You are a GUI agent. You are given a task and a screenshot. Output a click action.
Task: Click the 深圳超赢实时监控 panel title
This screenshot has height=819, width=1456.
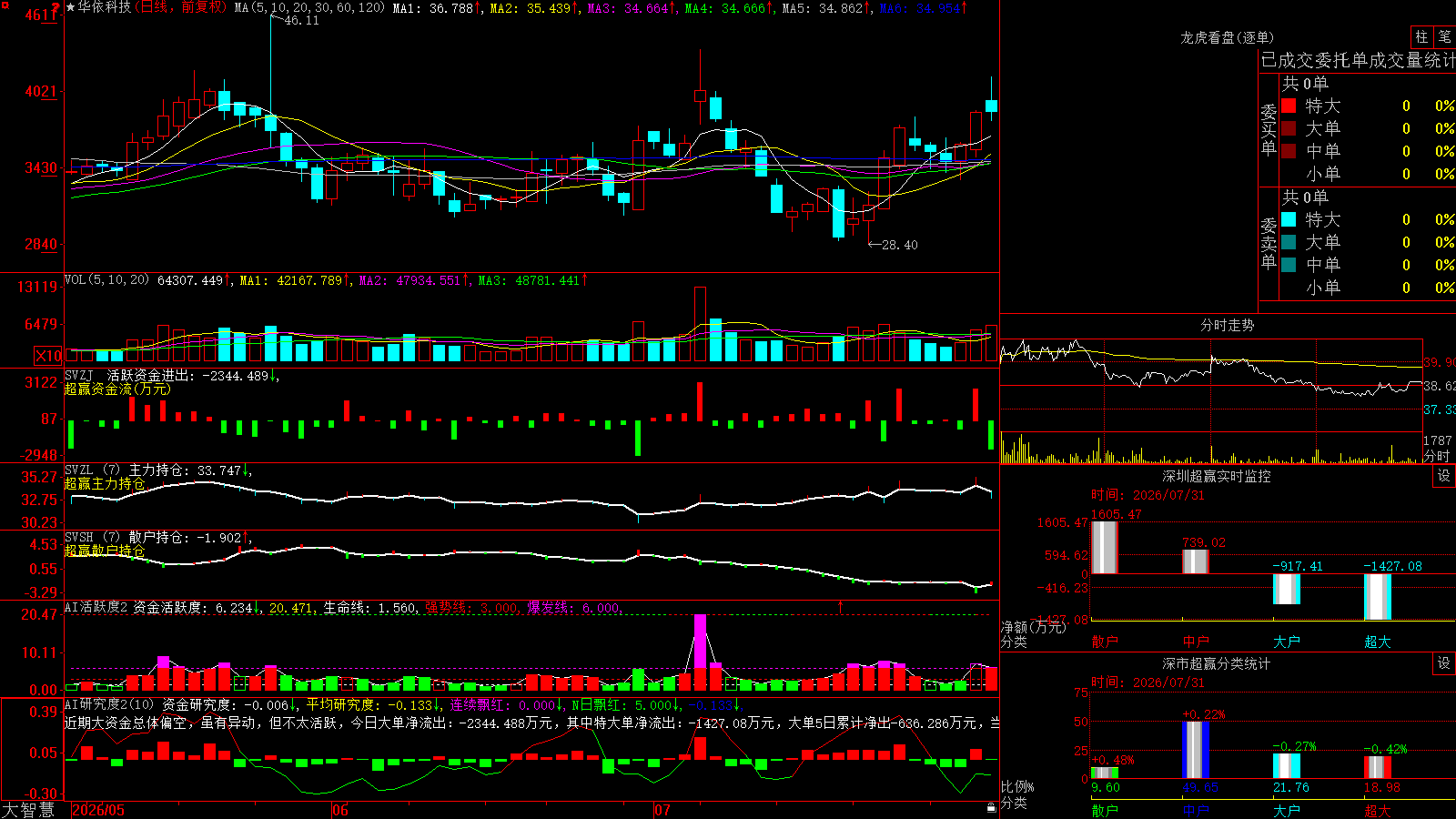(x=1217, y=476)
